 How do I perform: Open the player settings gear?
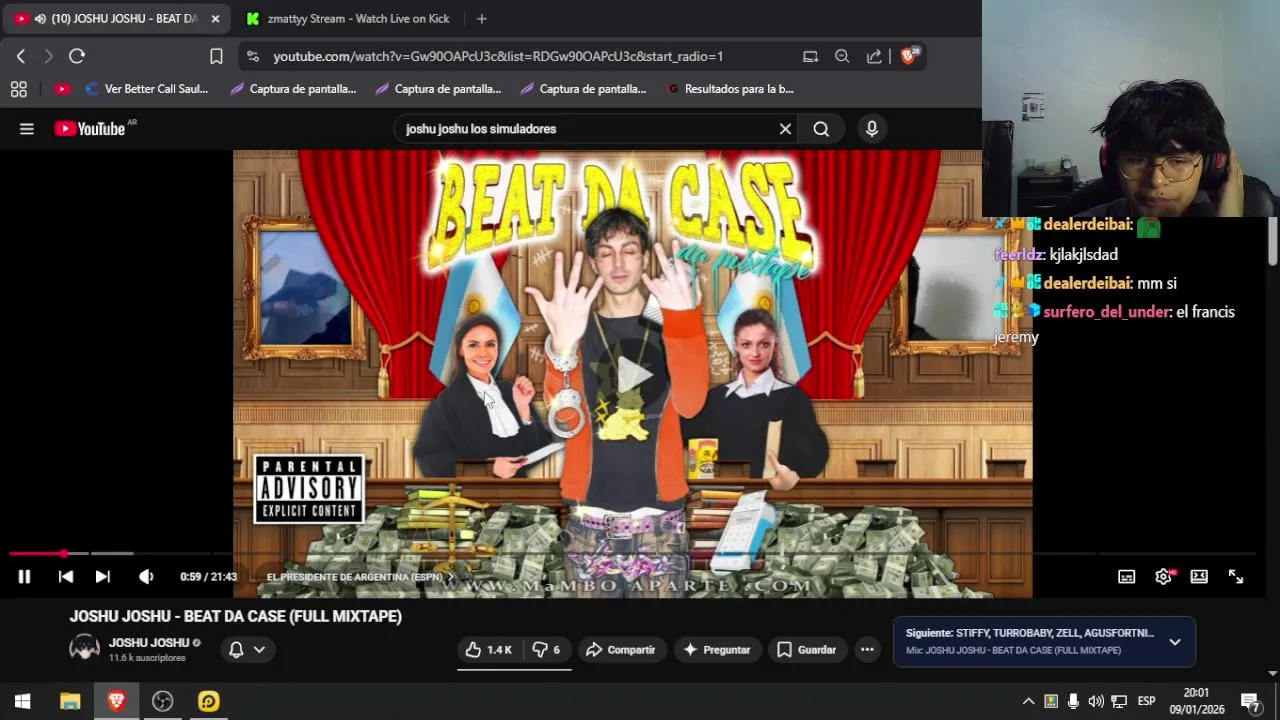tap(1163, 576)
